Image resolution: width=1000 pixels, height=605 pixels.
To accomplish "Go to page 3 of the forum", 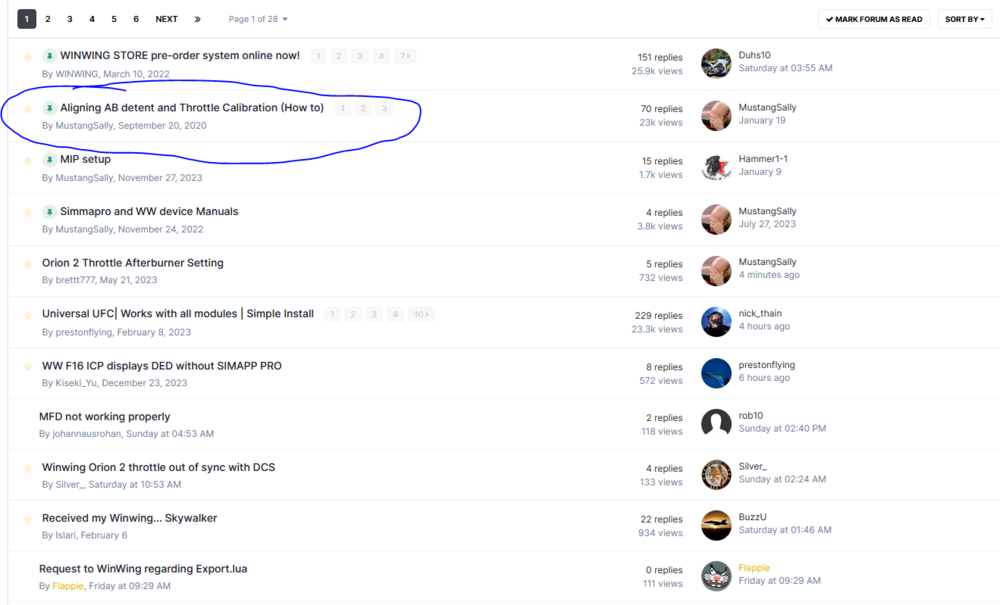I will (x=70, y=19).
